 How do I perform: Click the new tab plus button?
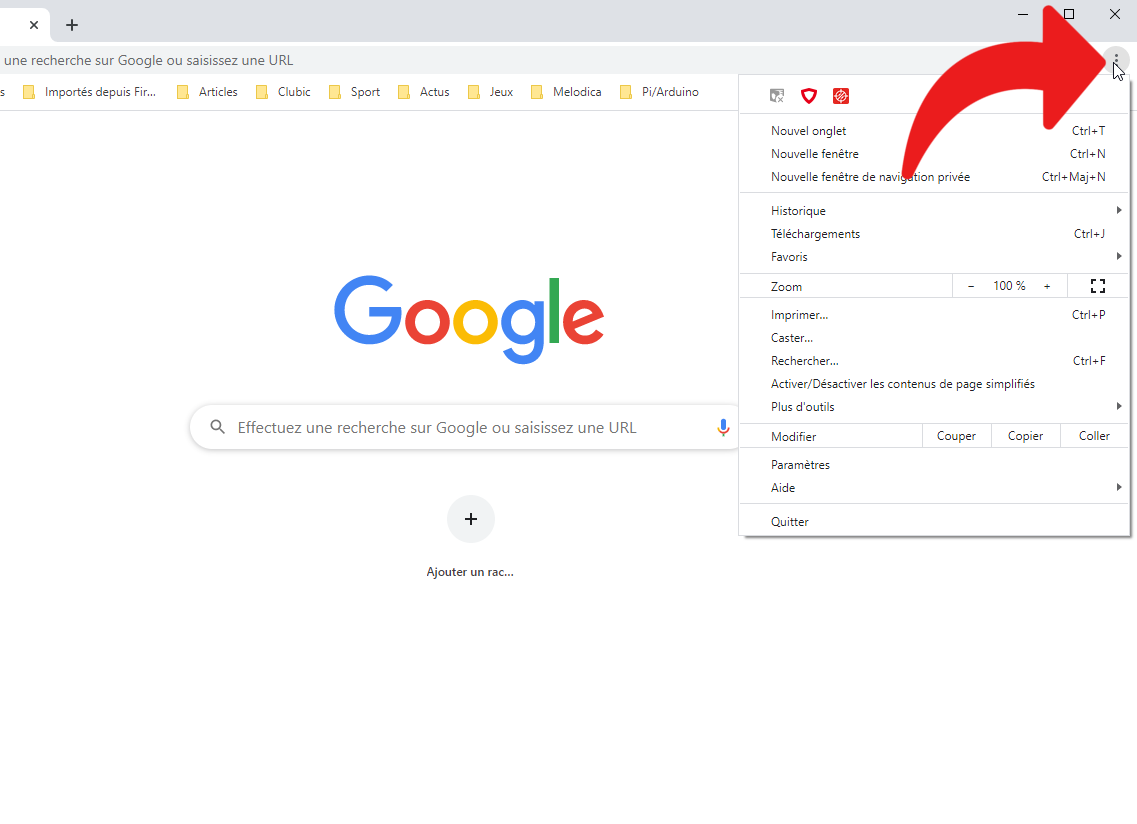pyautogui.click(x=72, y=25)
